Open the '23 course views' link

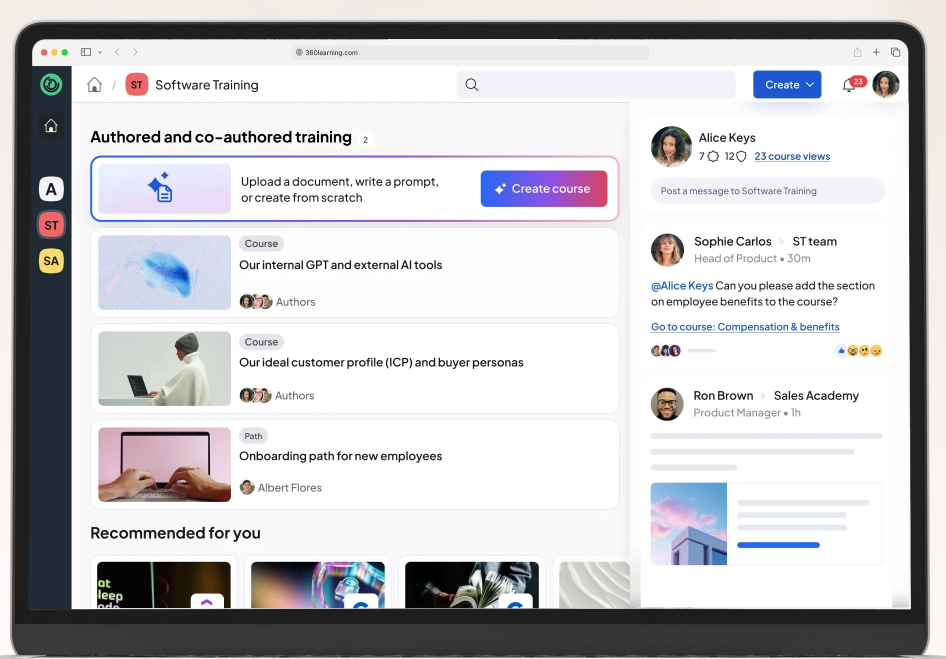tap(791, 156)
